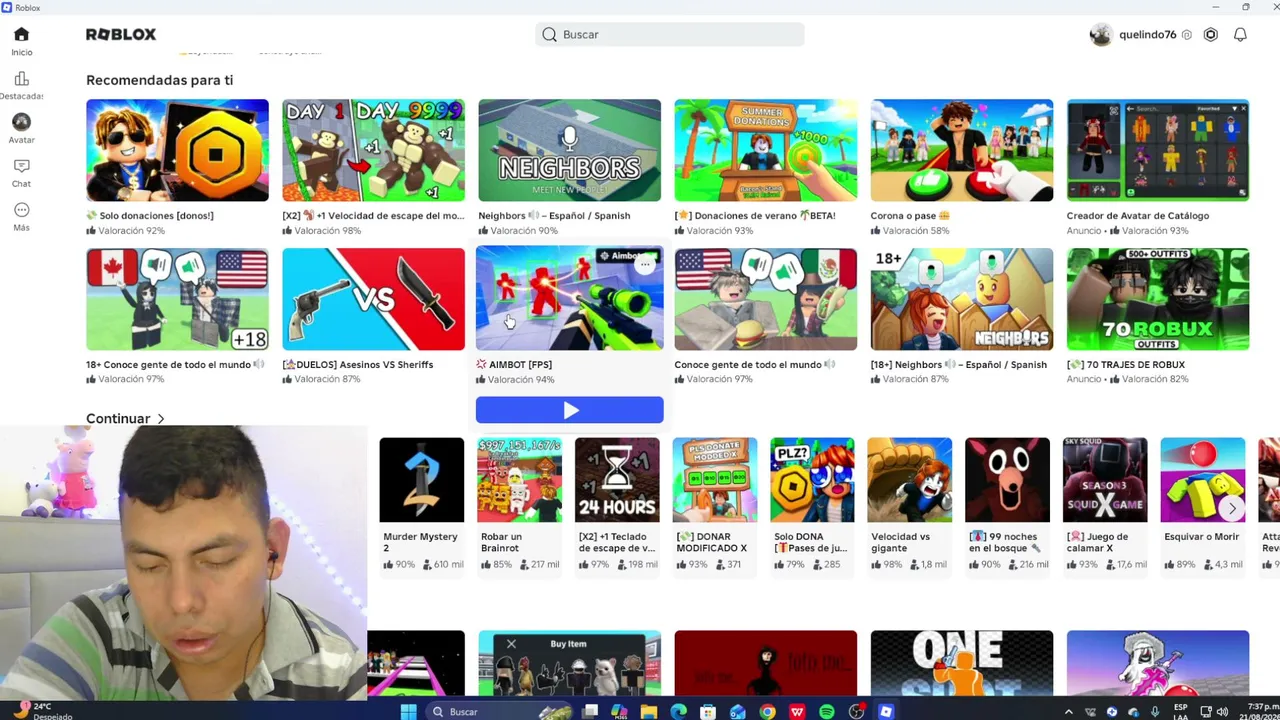The width and height of the screenshot is (1280, 720).
Task: Click the Premium badge next to quelindo76
Action: pos(1187,35)
